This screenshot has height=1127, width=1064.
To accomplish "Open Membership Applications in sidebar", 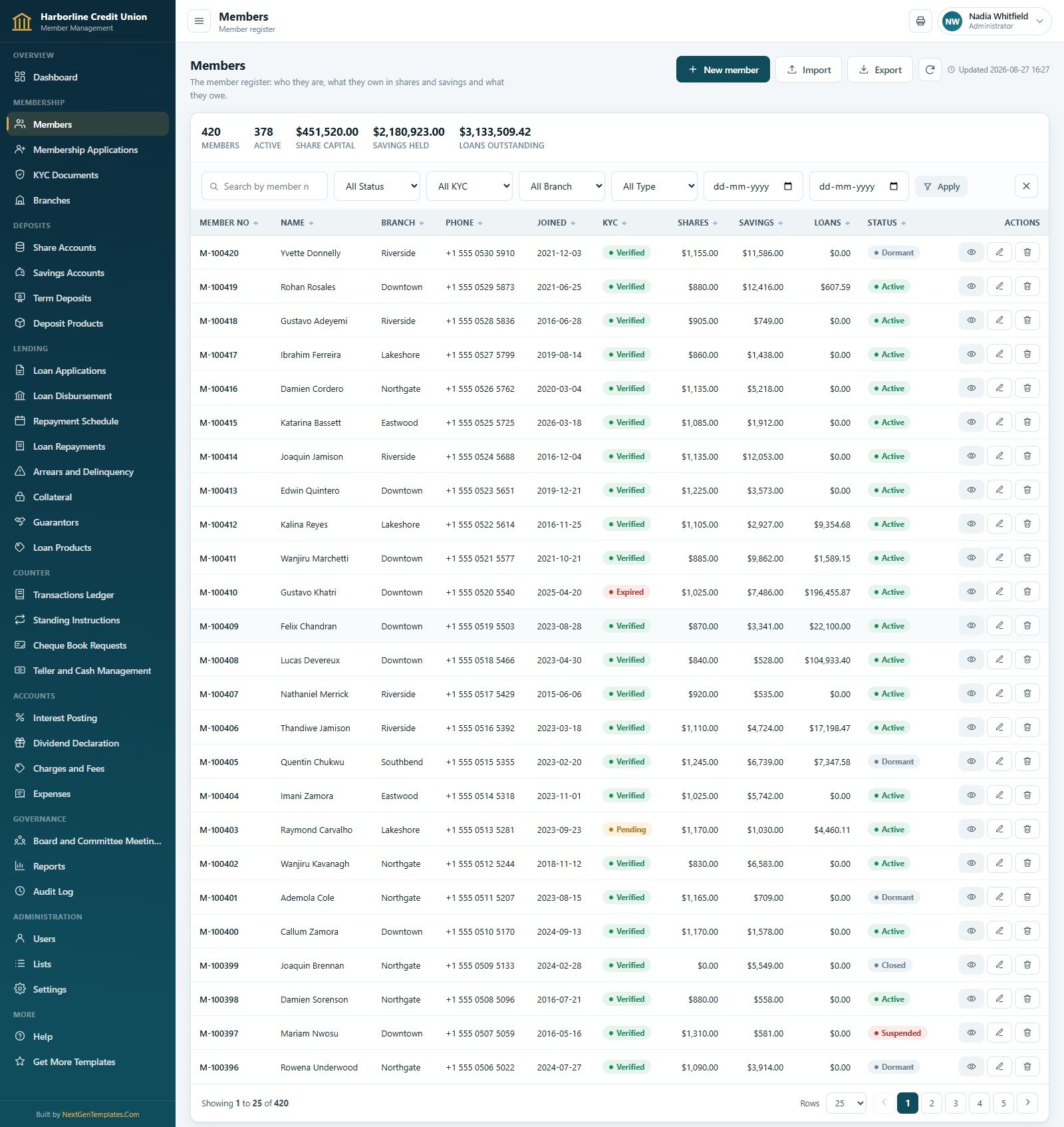I will (88, 150).
